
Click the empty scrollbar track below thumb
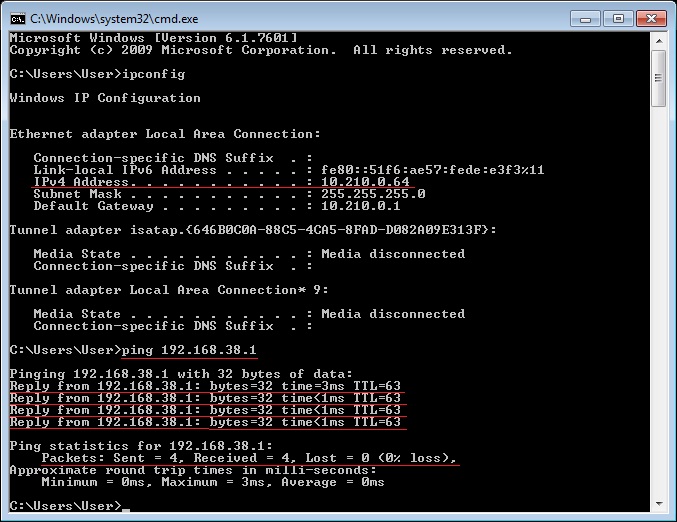tap(659, 300)
